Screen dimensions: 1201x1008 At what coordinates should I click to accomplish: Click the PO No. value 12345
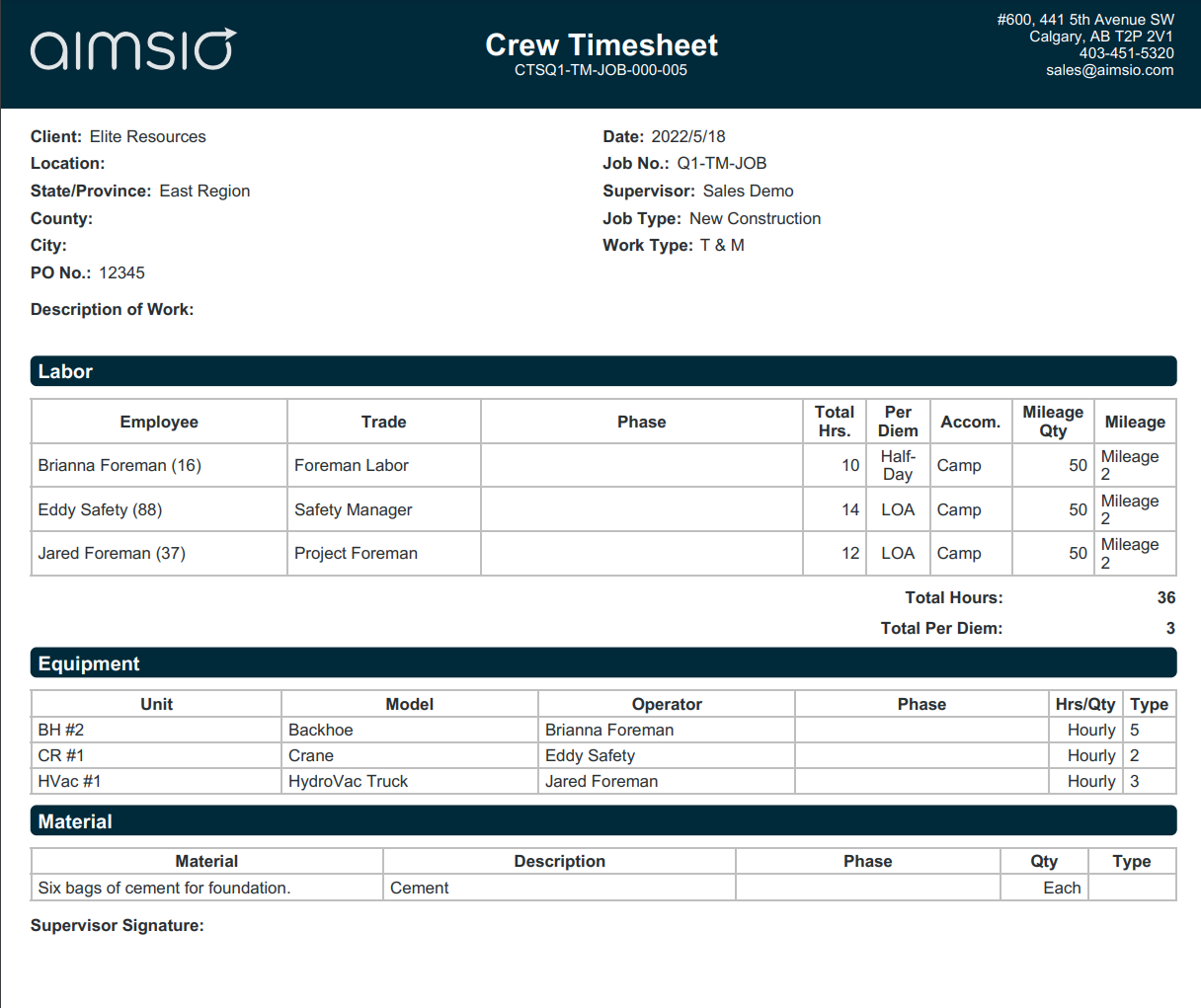click(x=122, y=272)
